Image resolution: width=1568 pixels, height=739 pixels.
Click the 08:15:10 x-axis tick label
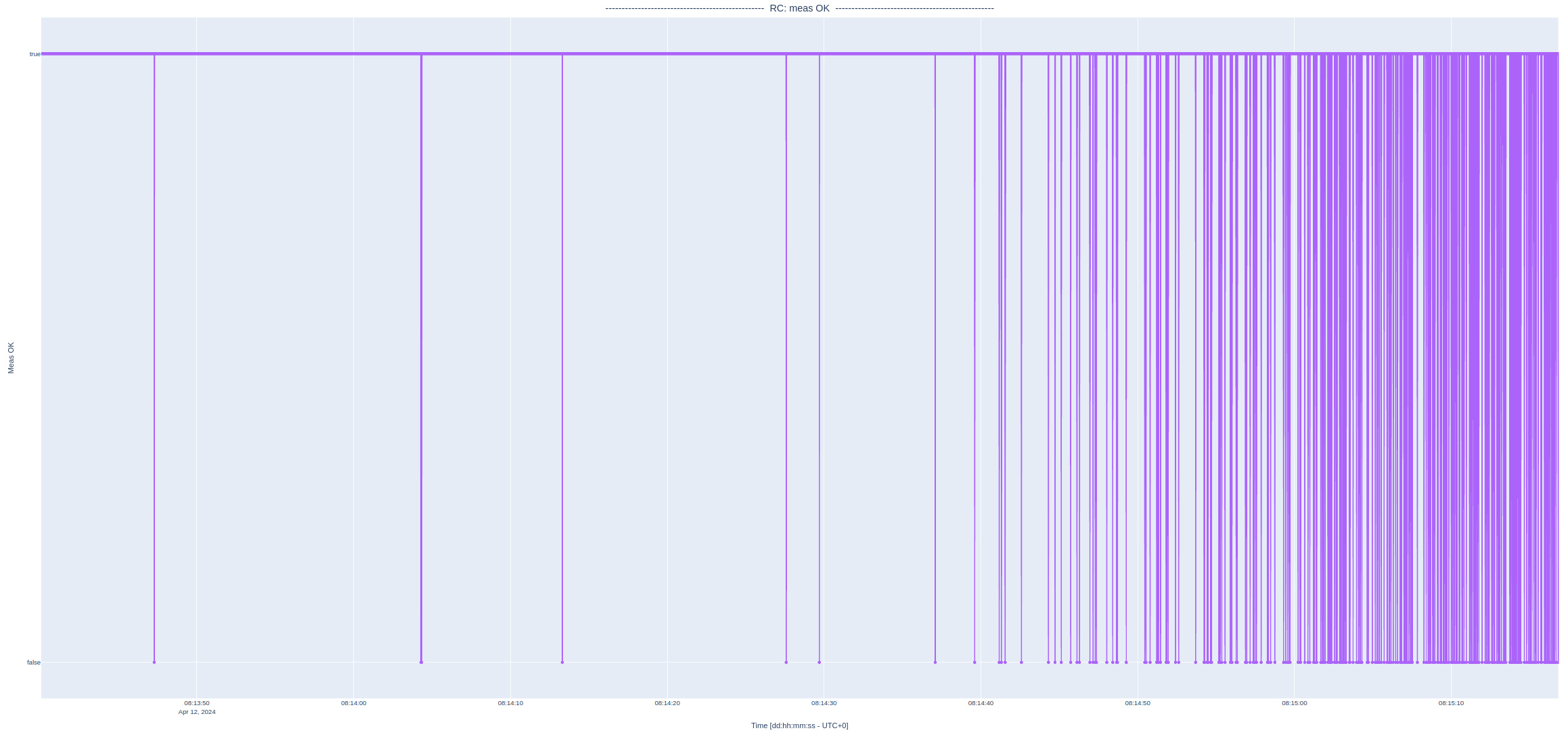[1451, 703]
